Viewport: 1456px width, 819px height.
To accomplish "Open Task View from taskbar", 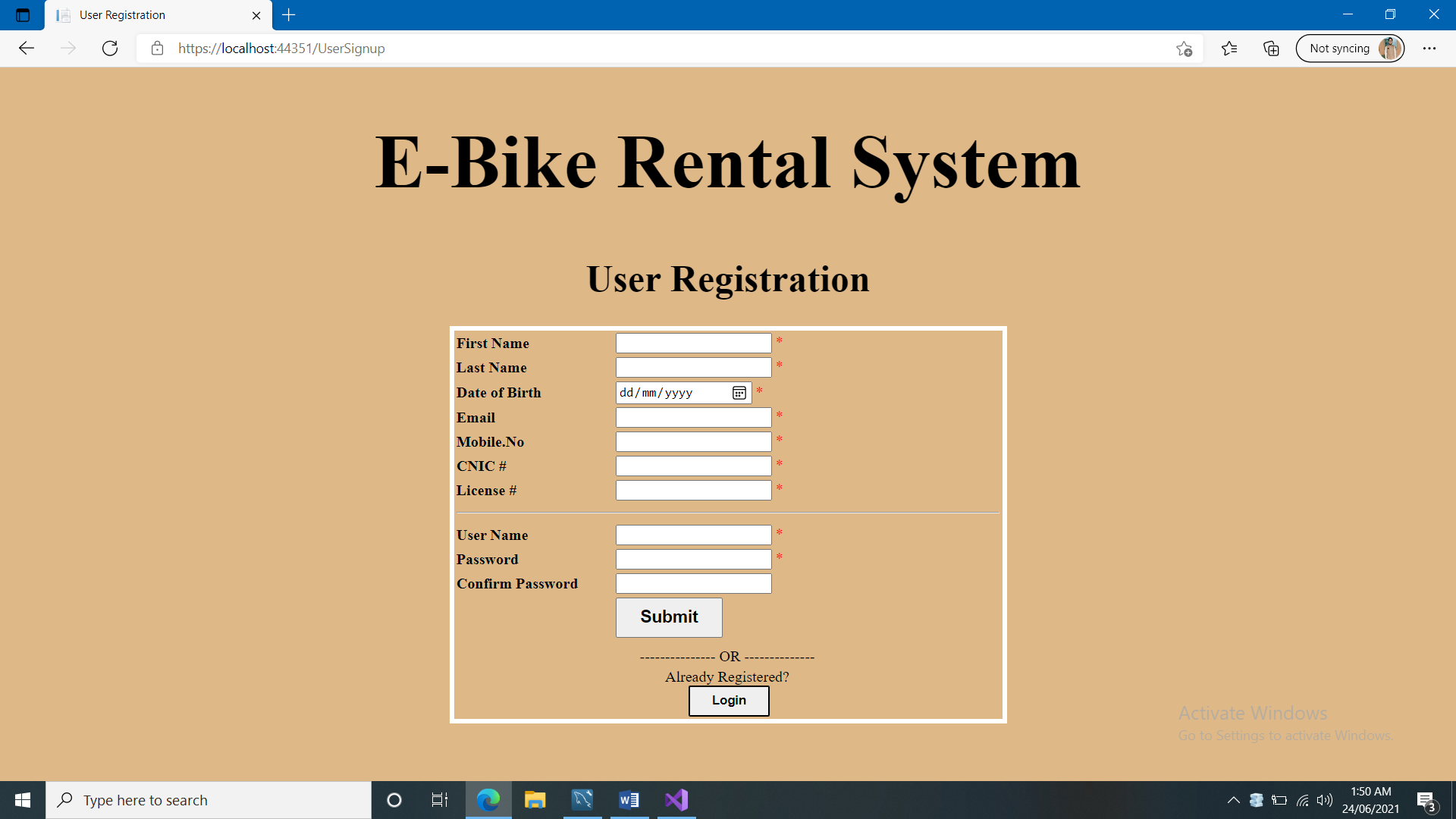I will [x=438, y=799].
